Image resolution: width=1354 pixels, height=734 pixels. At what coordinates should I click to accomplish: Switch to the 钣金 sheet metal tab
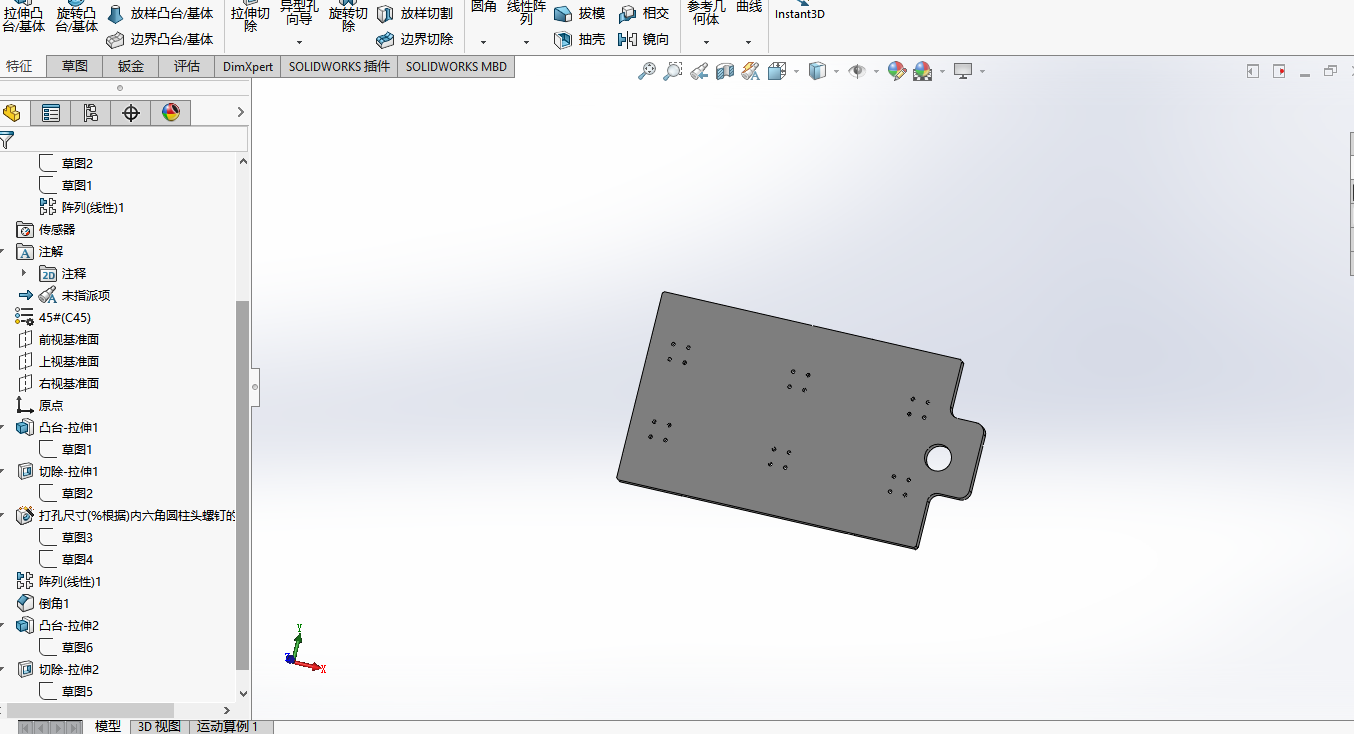click(131, 66)
